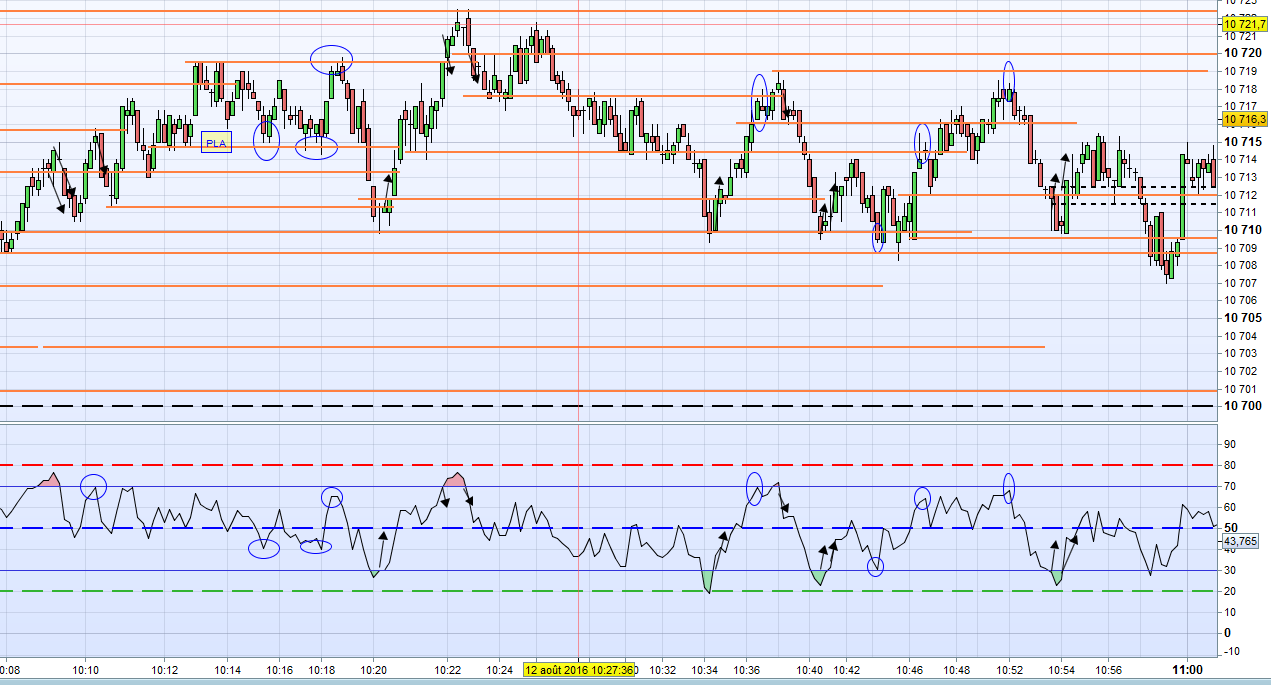
Task: Click the bold 11:00 time axis label
Action: coord(1187,670)
